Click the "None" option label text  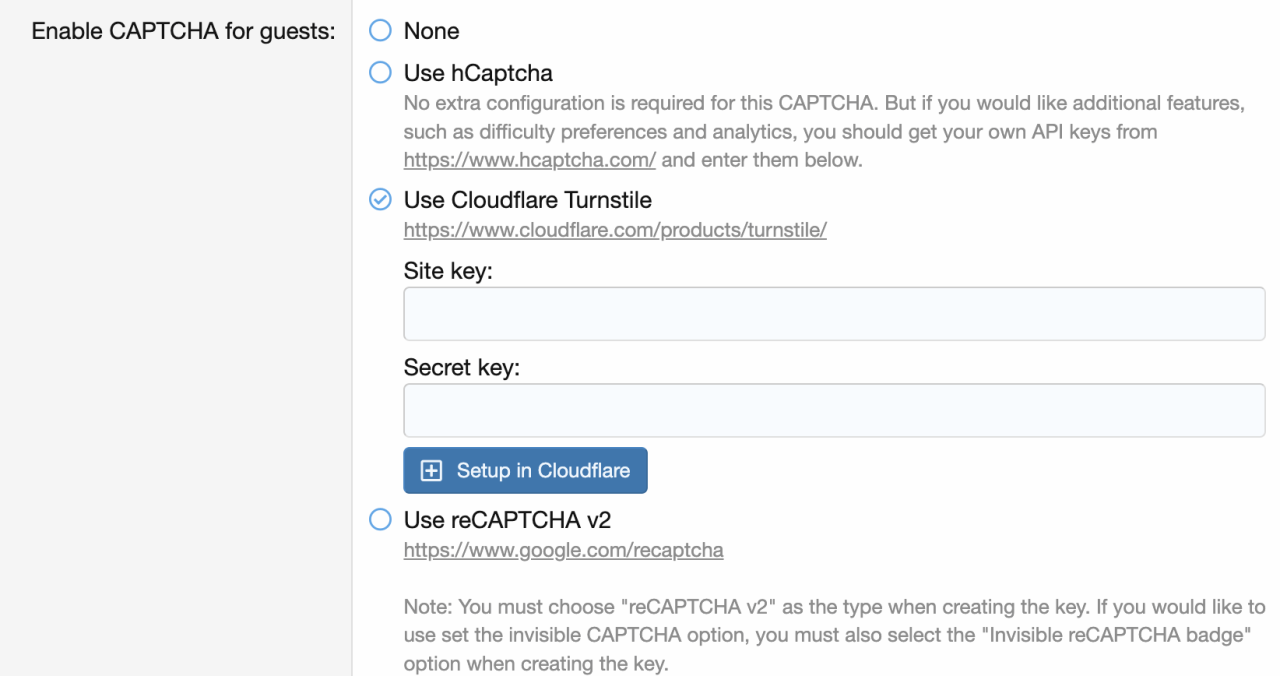431,31
